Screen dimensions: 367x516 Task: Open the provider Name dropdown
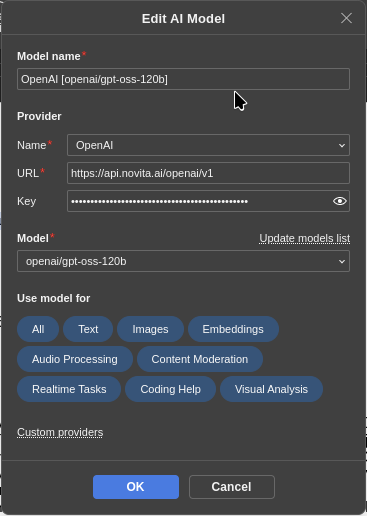pos(208,145)
